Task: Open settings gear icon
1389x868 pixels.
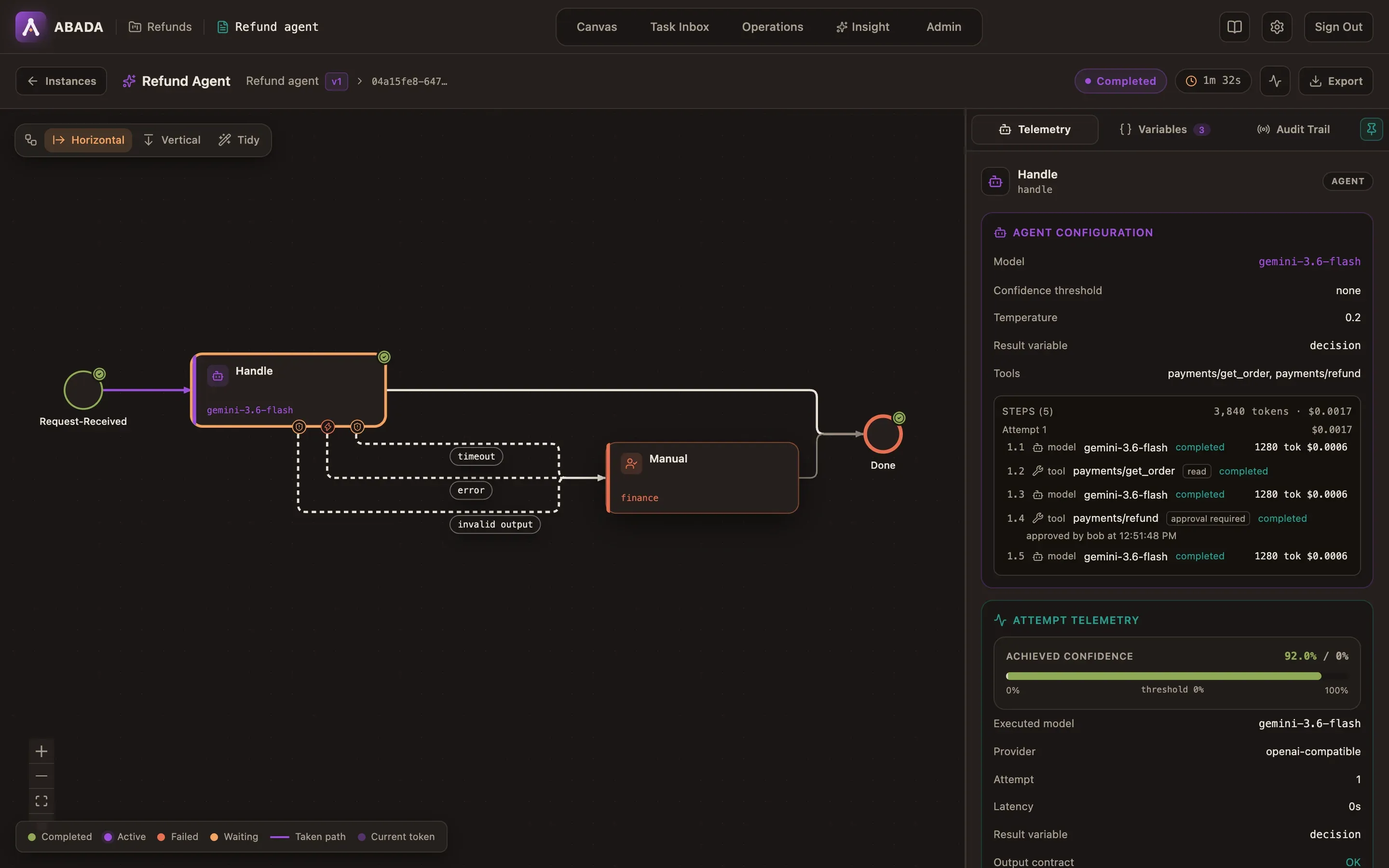Action: tap(1277, 27)
